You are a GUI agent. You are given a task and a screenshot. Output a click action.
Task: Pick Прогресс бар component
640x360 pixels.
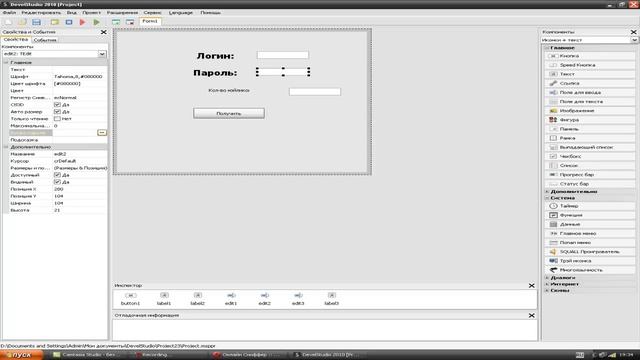[x=590, y=175]
